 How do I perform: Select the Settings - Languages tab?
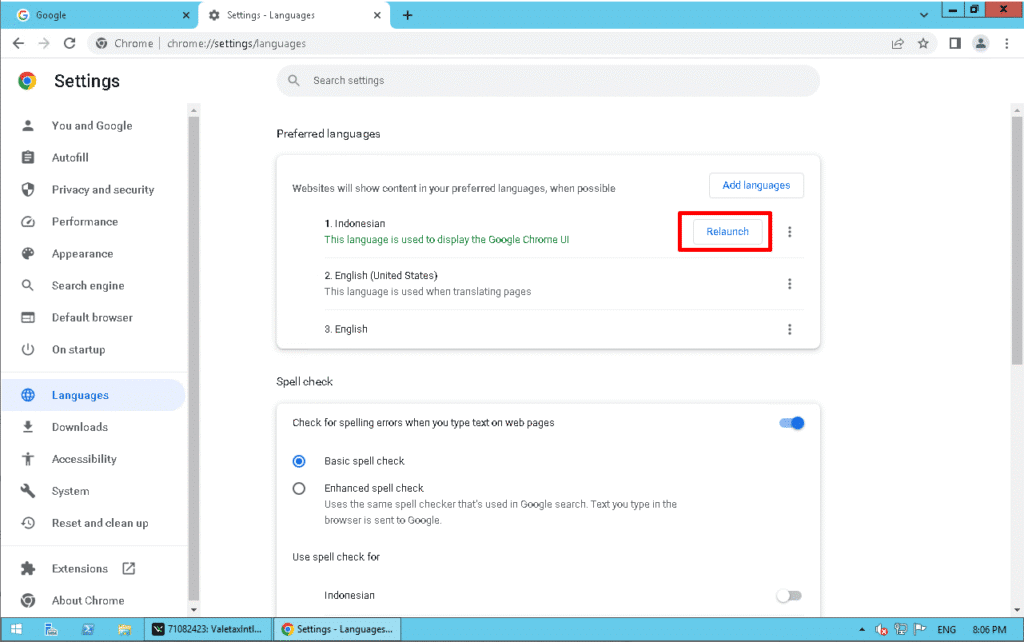pos(294,15)
